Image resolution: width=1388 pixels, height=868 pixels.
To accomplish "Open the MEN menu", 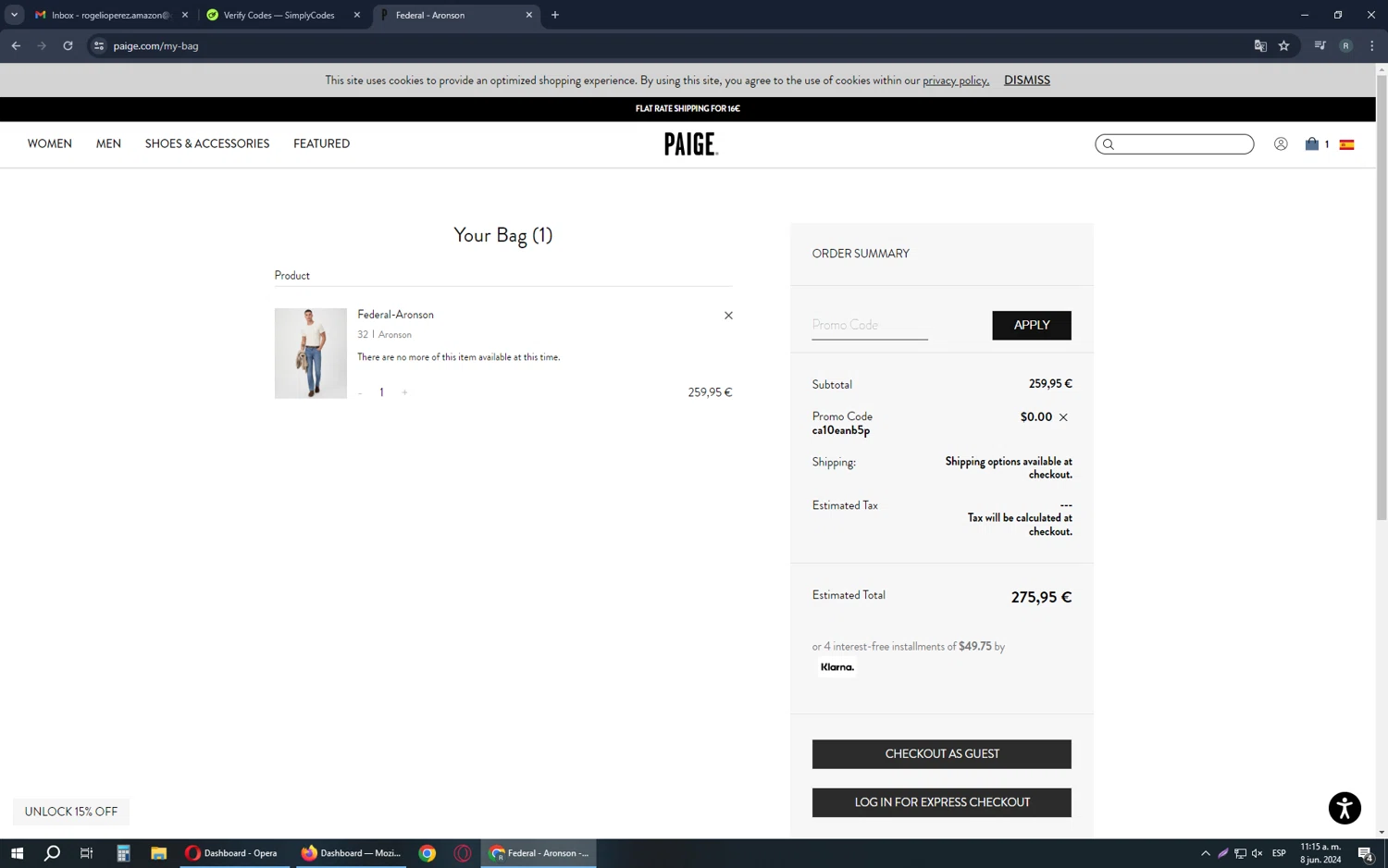I will 108,144.
